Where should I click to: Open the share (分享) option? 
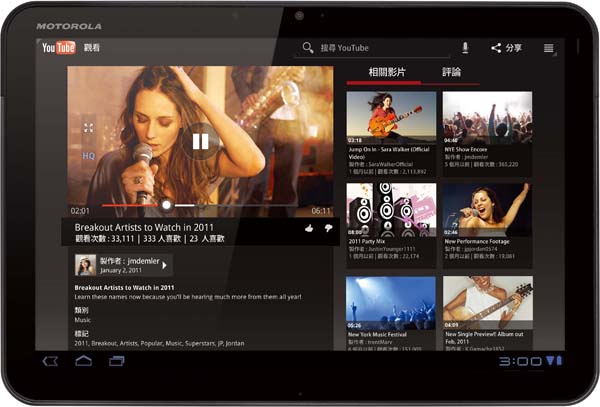pyautogui.click(x=506, y=47)
